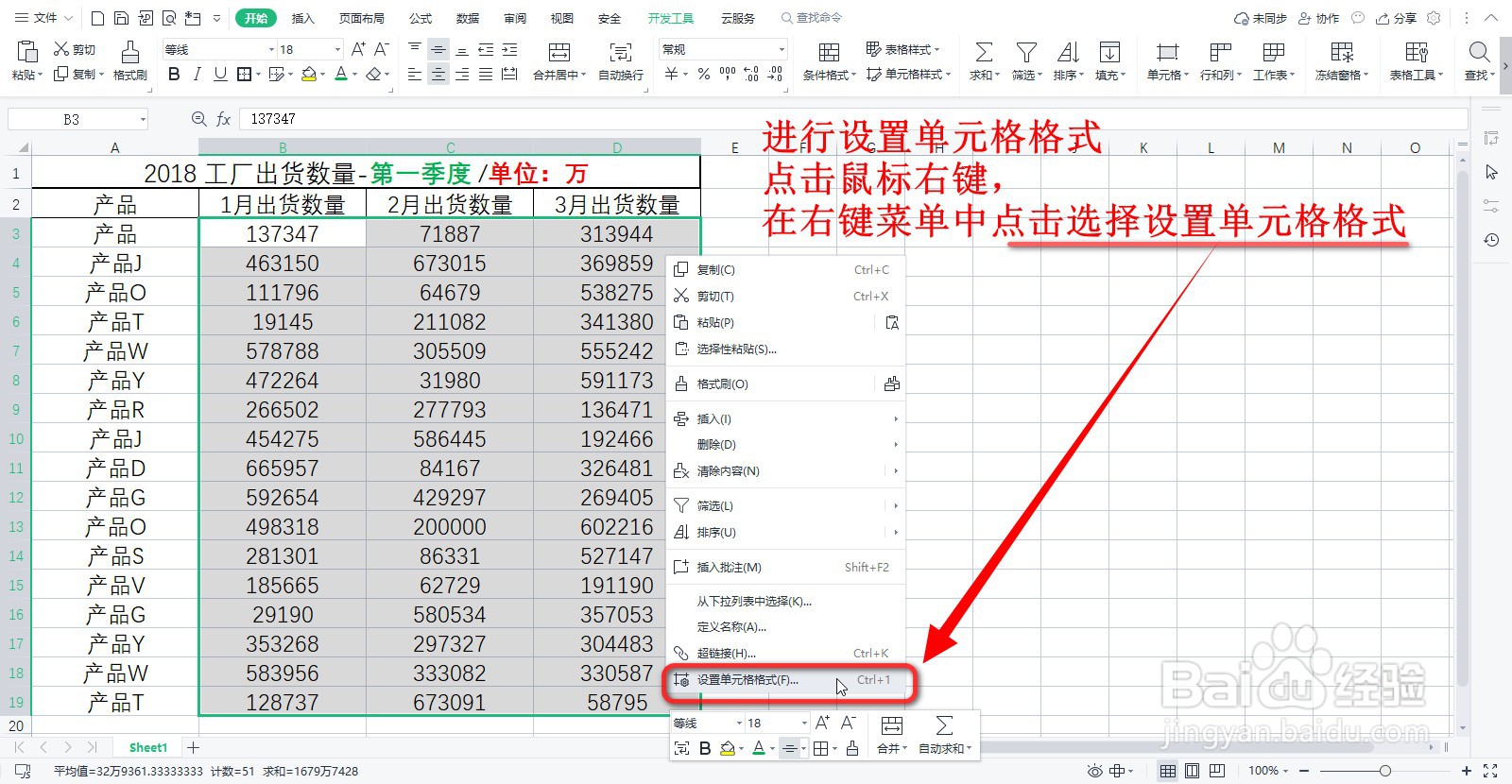Viewport: 1512px width, 784px height.
Task: Toggle Italic in the ribbon font group
Action: 197,74
